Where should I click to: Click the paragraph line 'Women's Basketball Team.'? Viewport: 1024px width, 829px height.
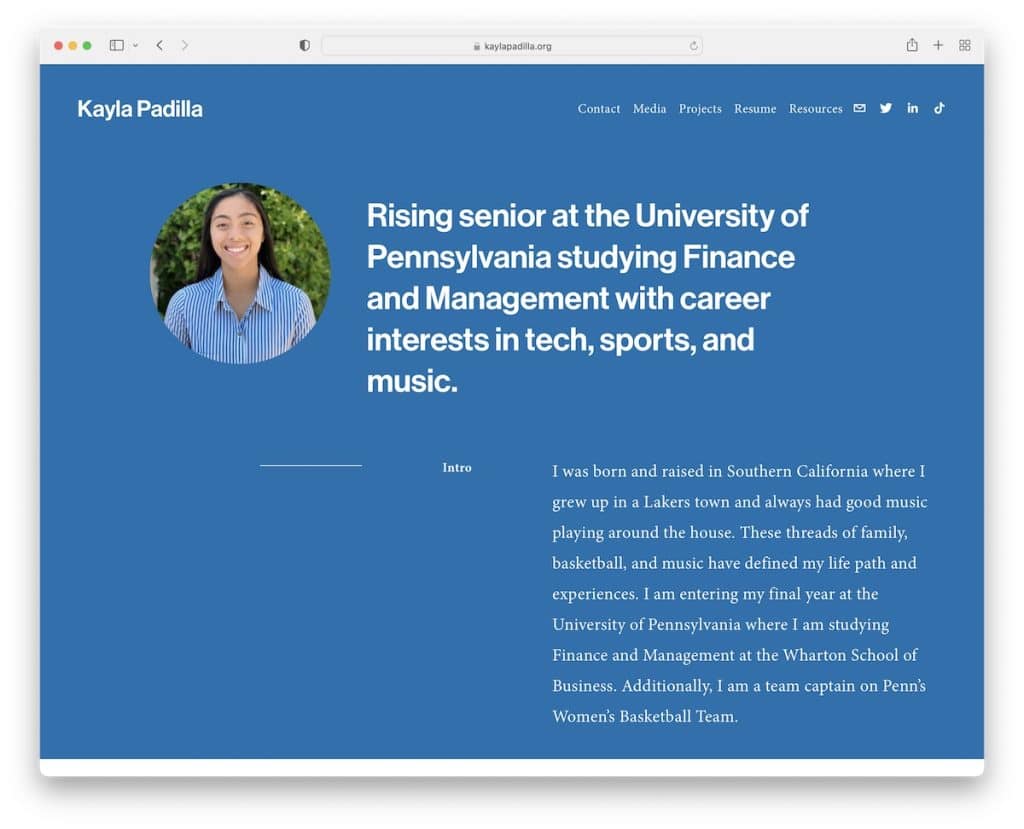click(x=645, y=717)
